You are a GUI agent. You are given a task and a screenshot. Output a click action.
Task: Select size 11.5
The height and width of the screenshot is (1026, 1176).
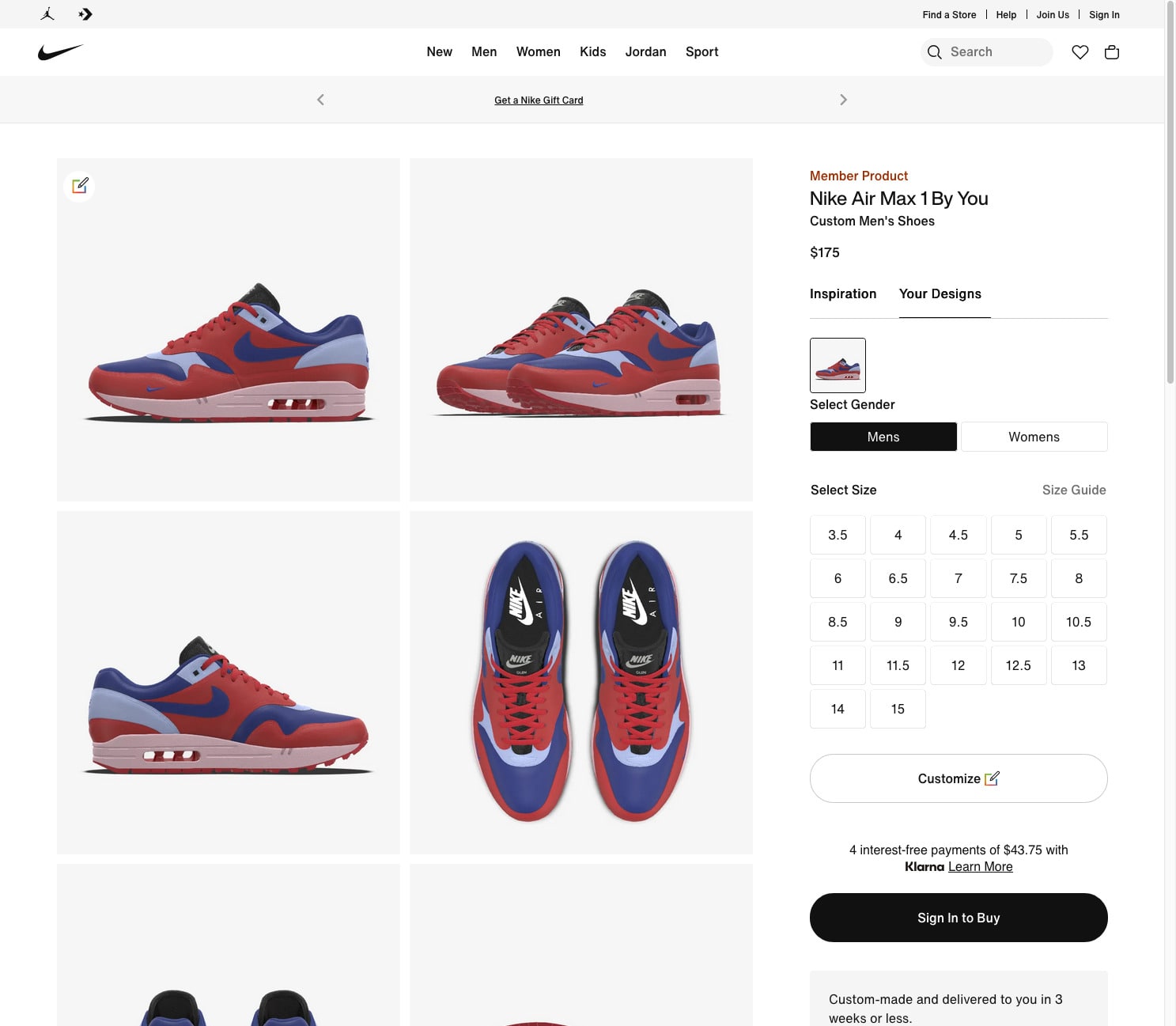coord(898,665)
